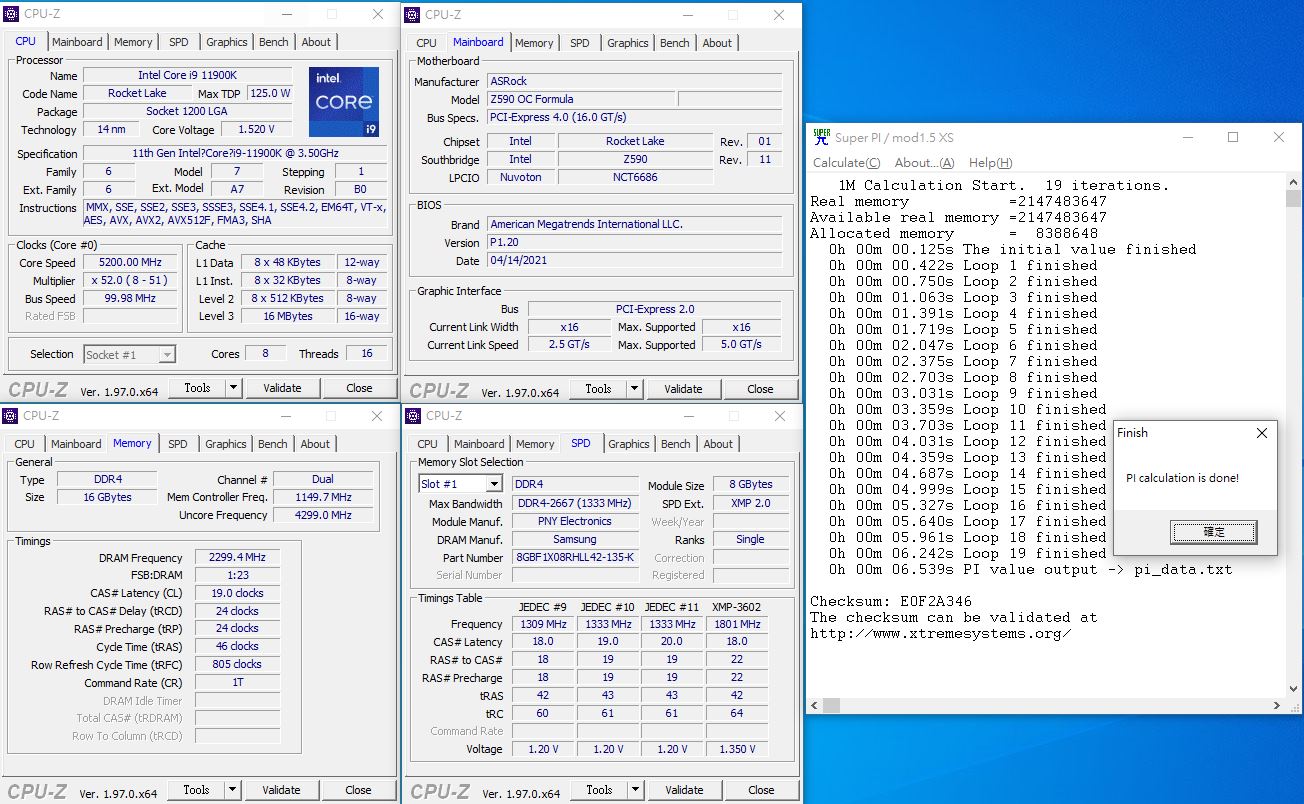Go to Mainboard tab in the SPD window
The image size is (1304, 804).
point(479,444)
